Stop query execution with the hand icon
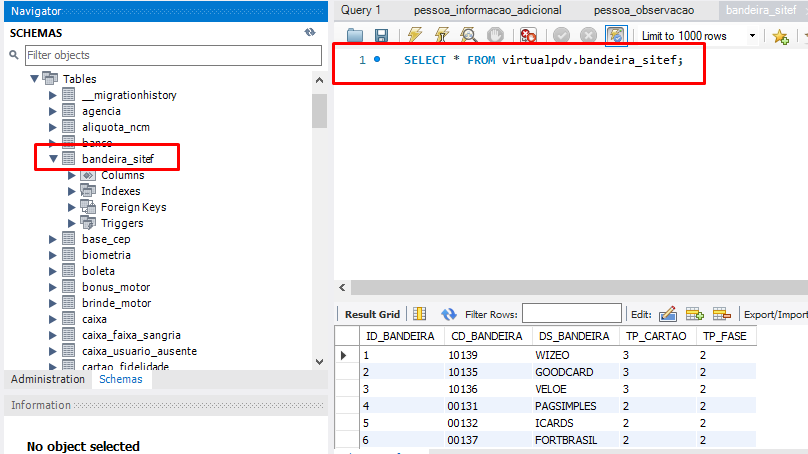This screenshot has height=454, width=808. 495,35
